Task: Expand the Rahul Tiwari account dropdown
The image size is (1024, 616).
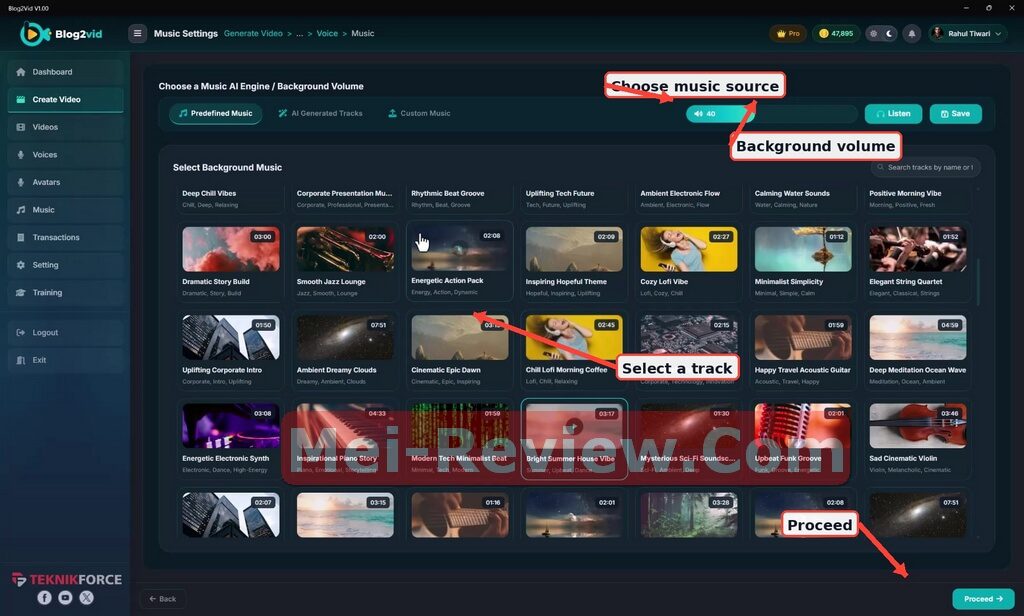Action: (x=968, y=33)
